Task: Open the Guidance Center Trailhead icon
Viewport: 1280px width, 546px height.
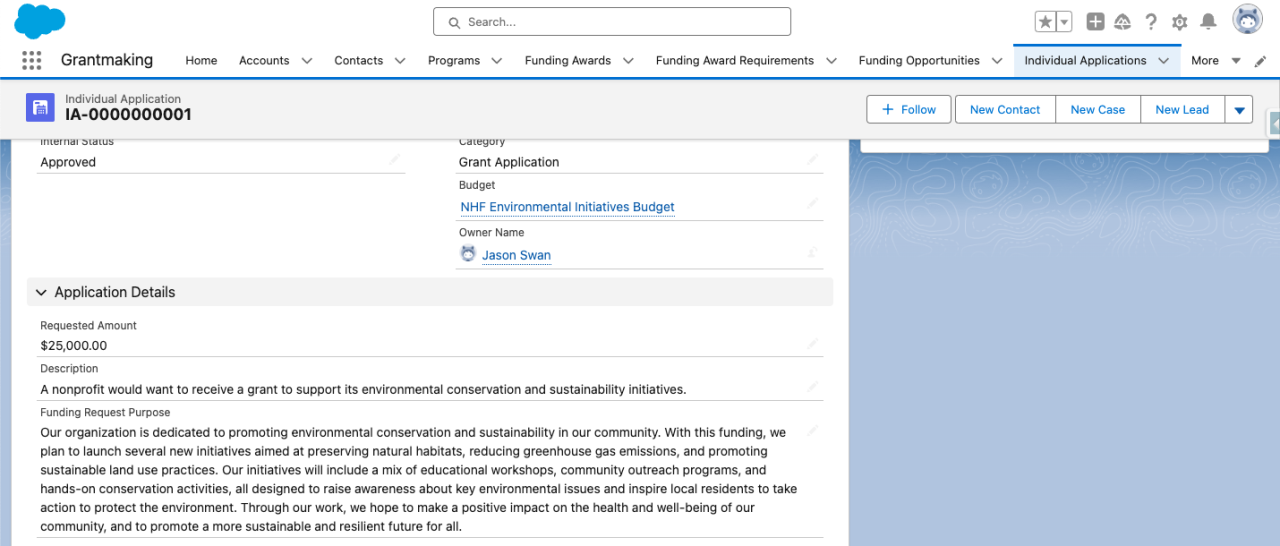Action: click(1123, 22)
